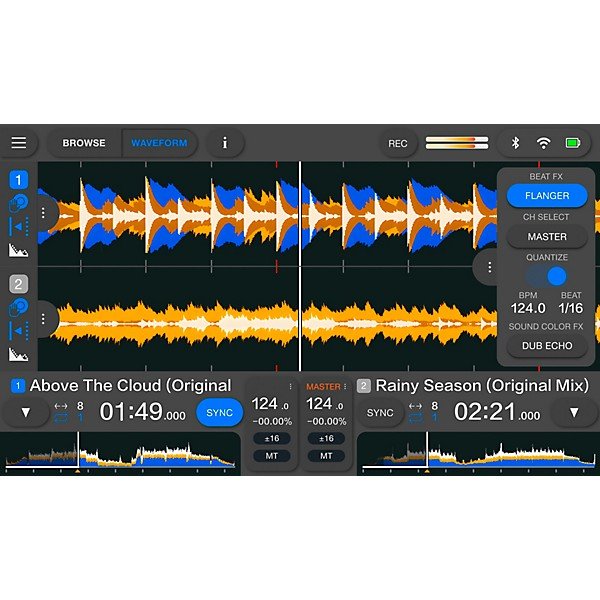Toggle deck 1 blue loop icon
Screen dimensions: 600x600
coord(61,418)
